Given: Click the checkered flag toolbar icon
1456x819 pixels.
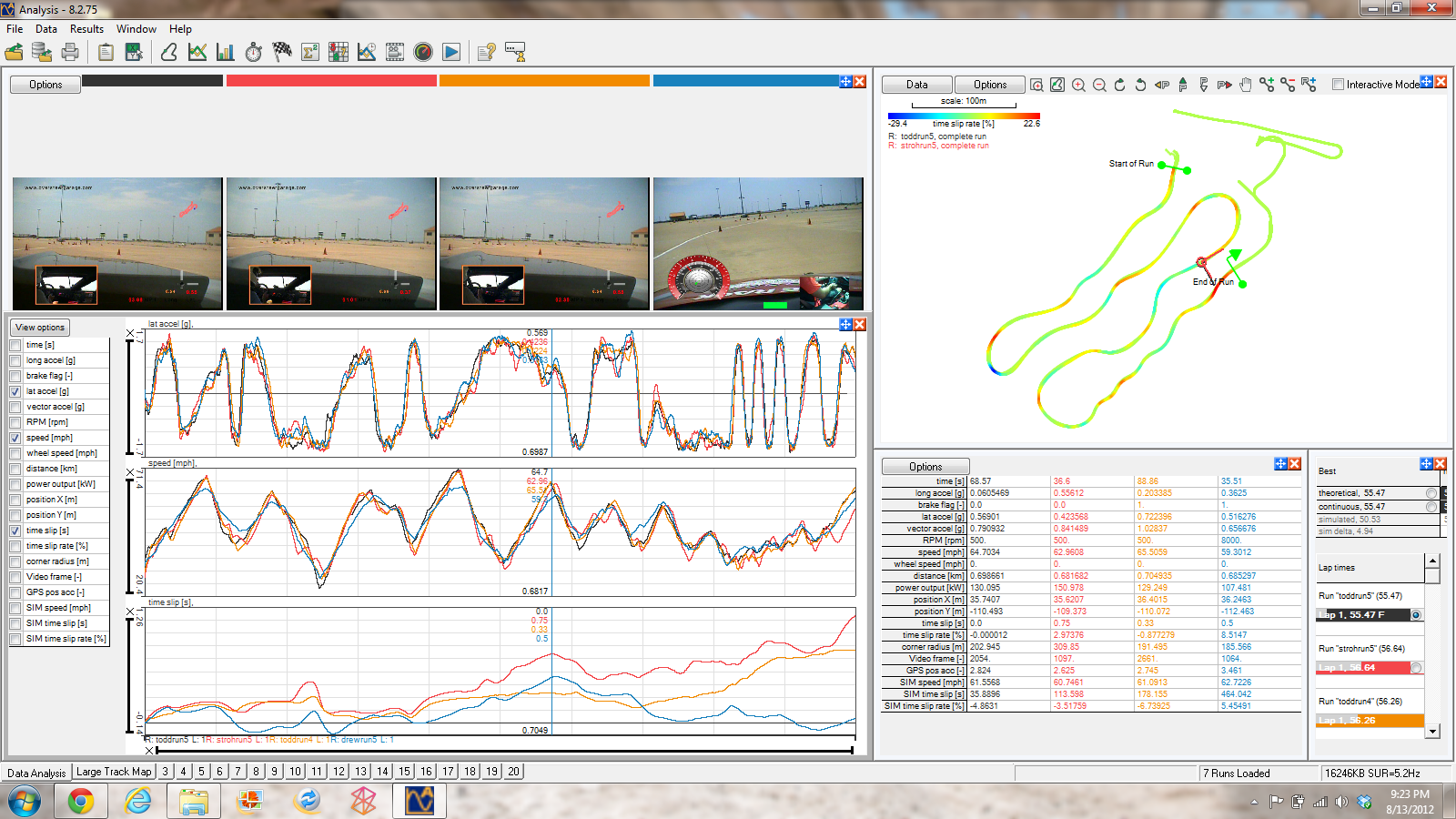Looking at the screenshot, I should pyautogui.click(x=282, y=53).
